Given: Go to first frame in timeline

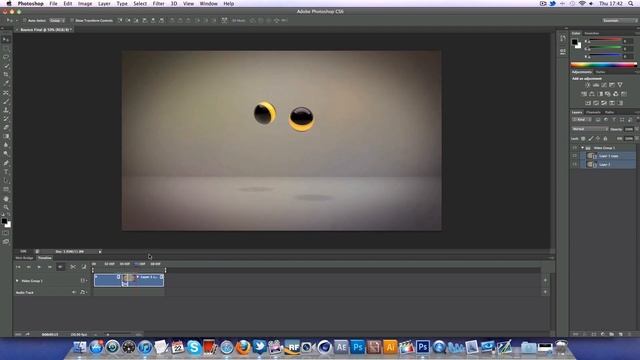Looking at the screenshot, I should 18,267.
